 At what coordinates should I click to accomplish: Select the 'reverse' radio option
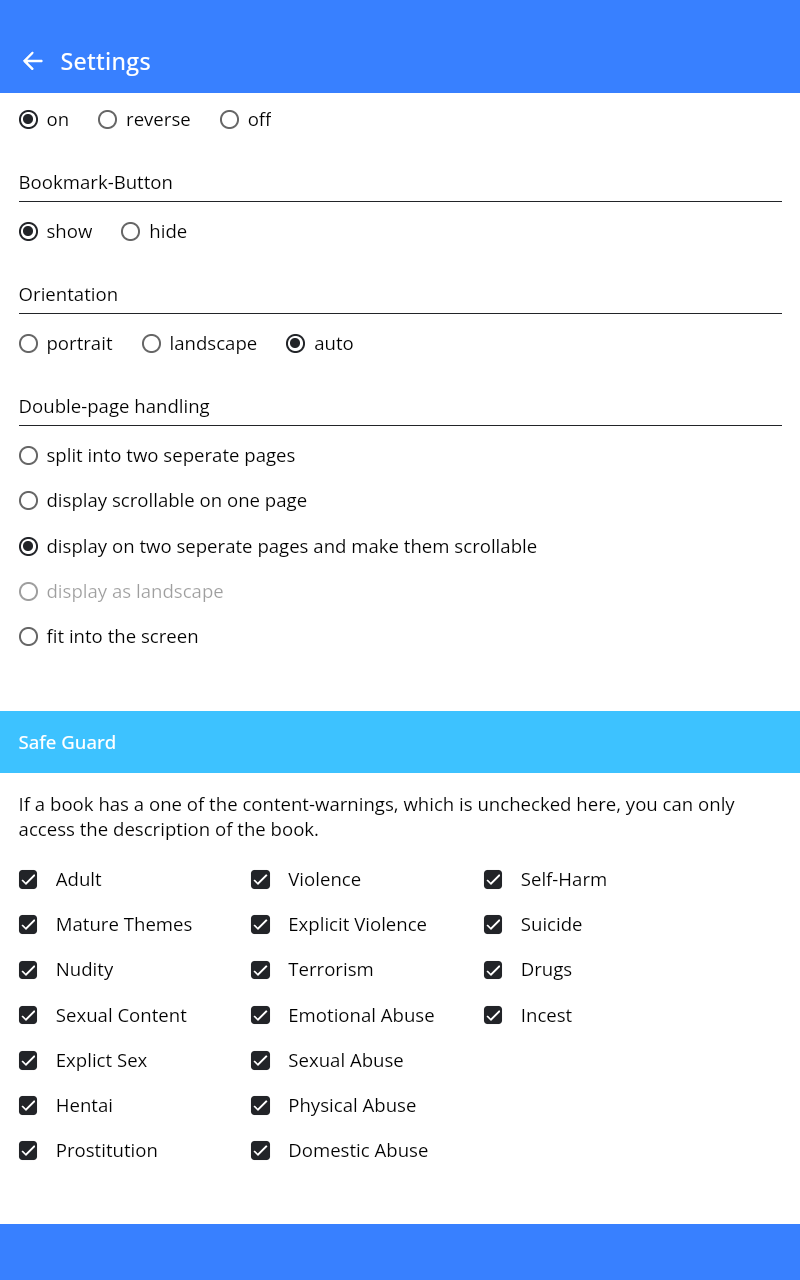[108, 120]
